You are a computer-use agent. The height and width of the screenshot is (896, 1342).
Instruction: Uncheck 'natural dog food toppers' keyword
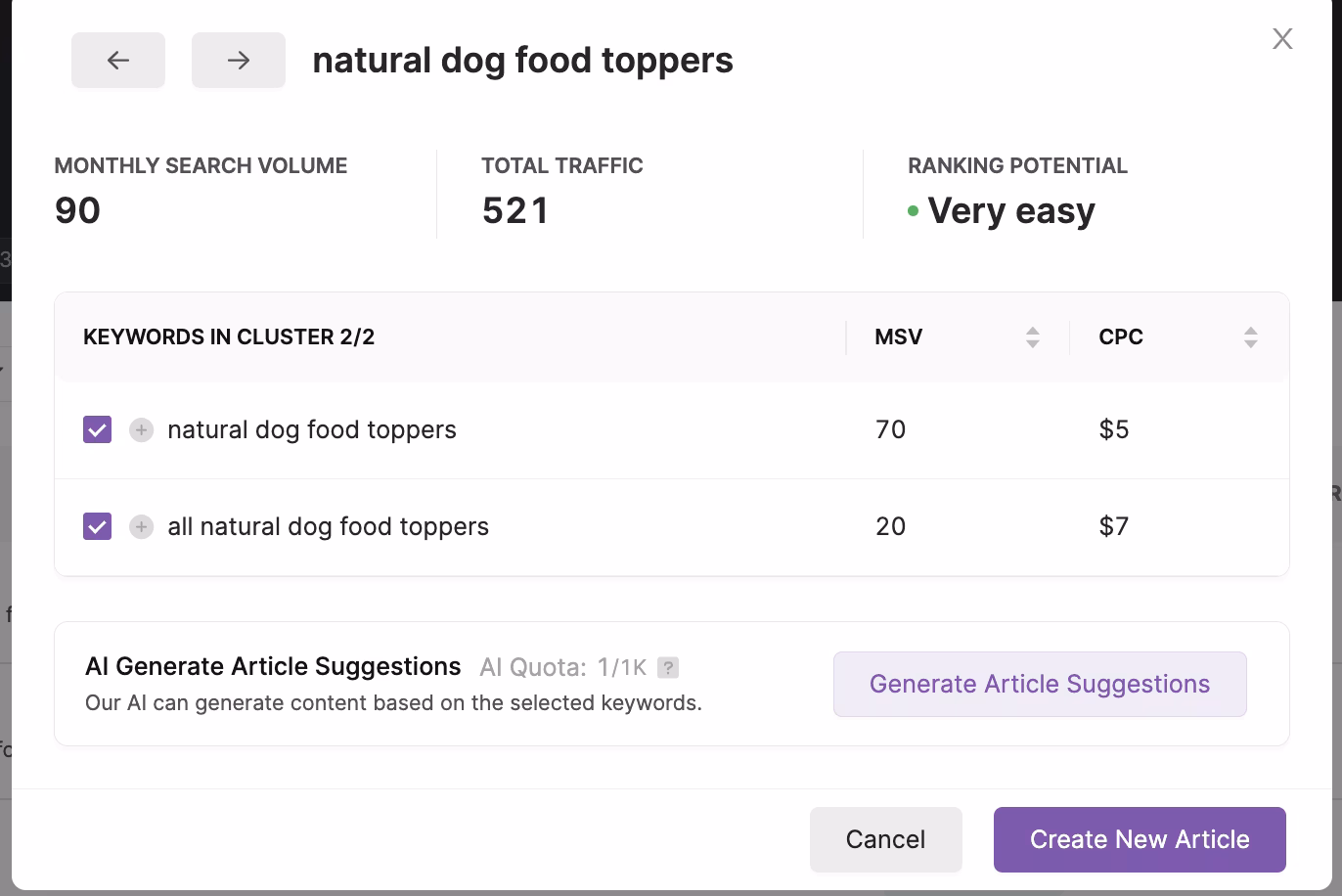pos(98,430)
